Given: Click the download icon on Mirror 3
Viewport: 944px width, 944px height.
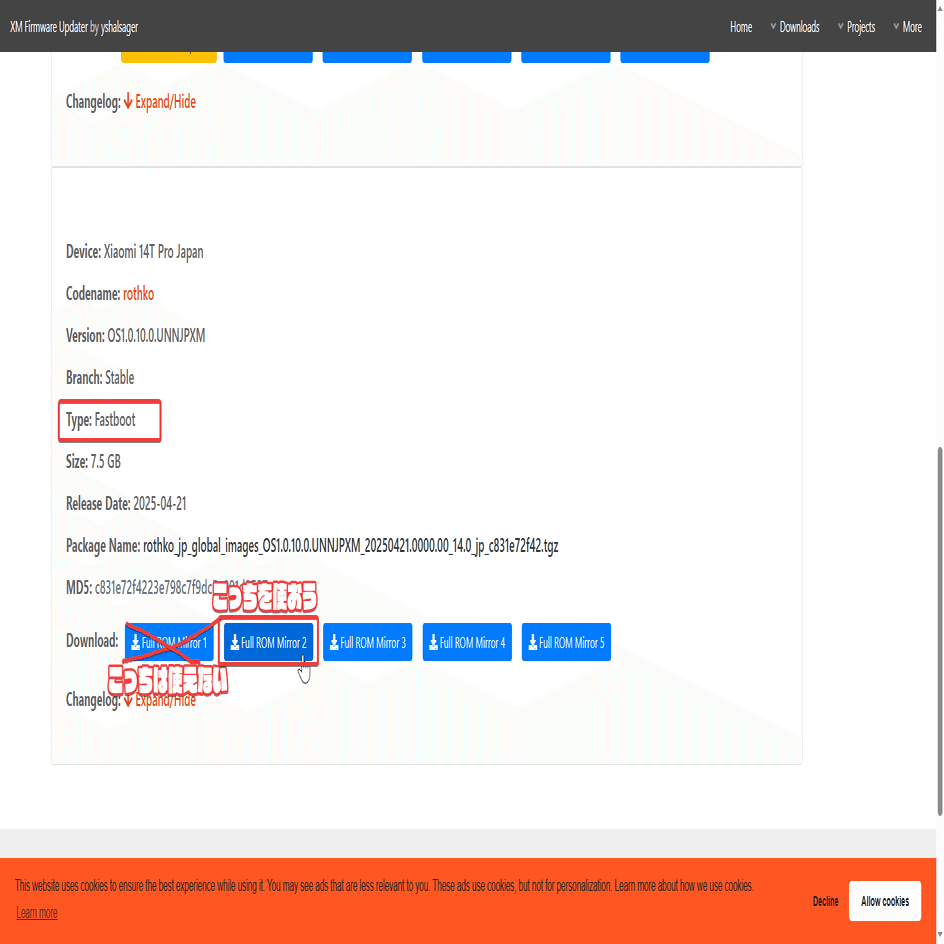Looking at the screenshot, I should [334, 642].
